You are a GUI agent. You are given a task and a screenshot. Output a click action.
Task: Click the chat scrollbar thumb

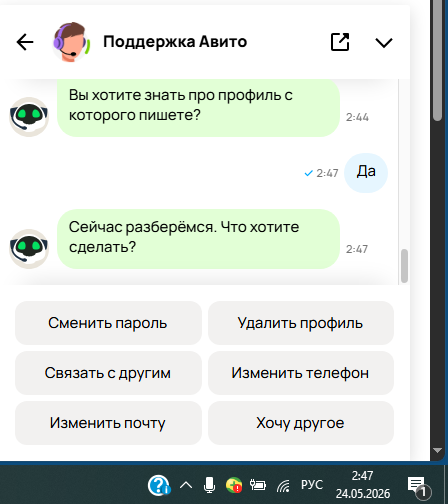click(x=404, y=266)
